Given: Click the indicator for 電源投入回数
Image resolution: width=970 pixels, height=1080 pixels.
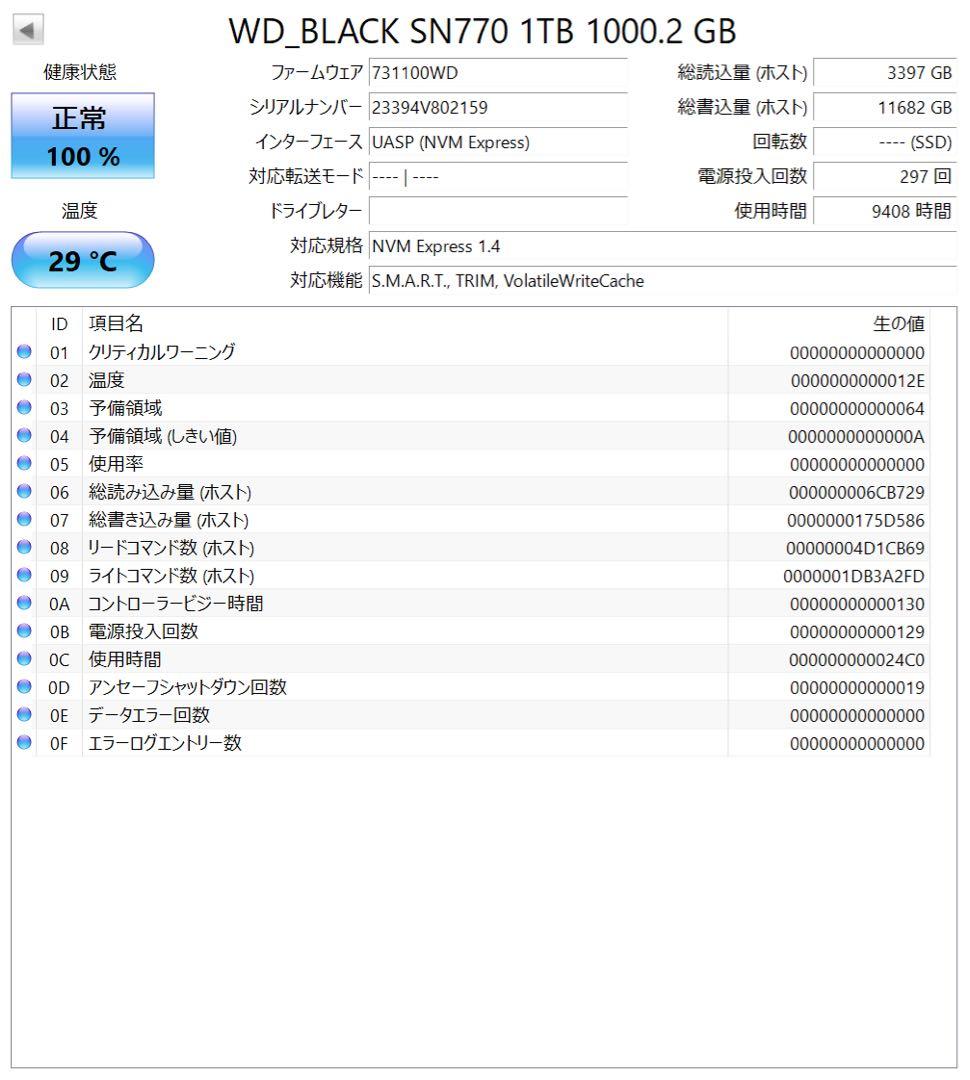Looking at the screenshot, I should tap(24, 631).
